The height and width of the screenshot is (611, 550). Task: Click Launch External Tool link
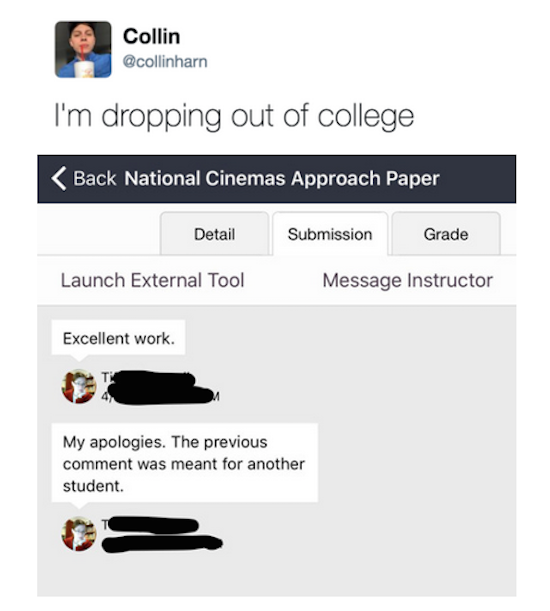click(x=152, y=280)
